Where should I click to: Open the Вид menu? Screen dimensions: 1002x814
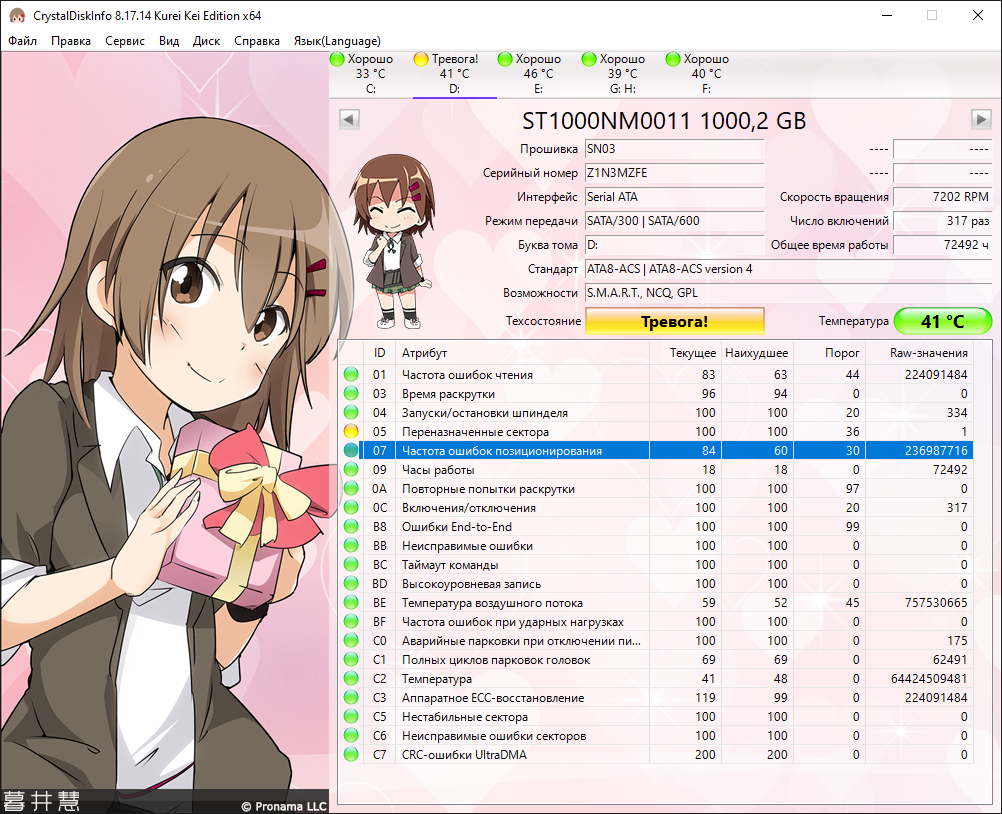click(x=169, y=41)
